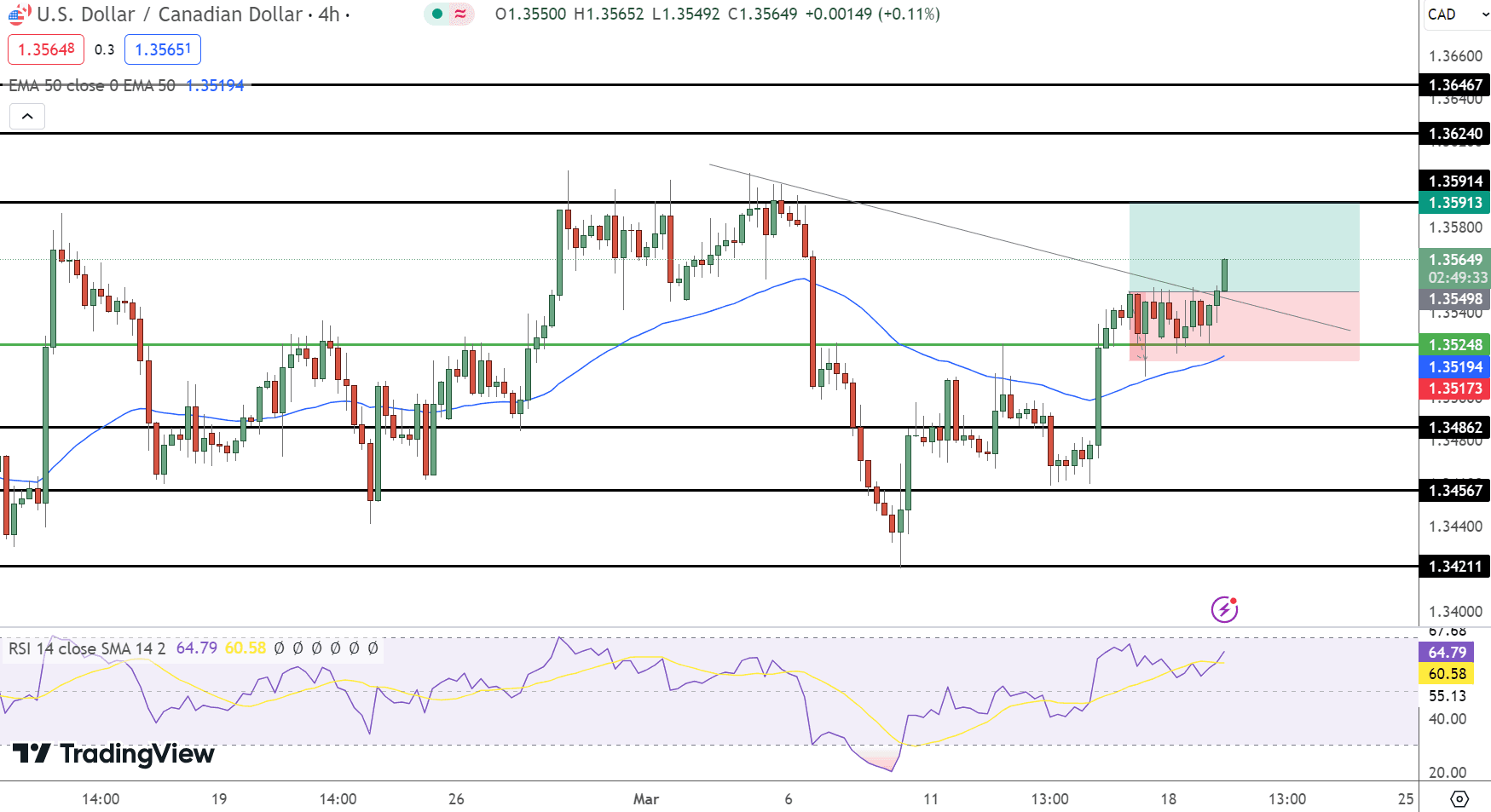
Task: Click the spread value 0.3
Action: coord(104,49)
